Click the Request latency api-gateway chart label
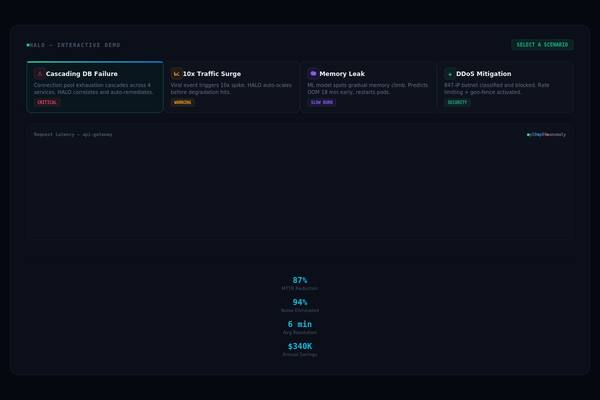 tap(73, 134)
